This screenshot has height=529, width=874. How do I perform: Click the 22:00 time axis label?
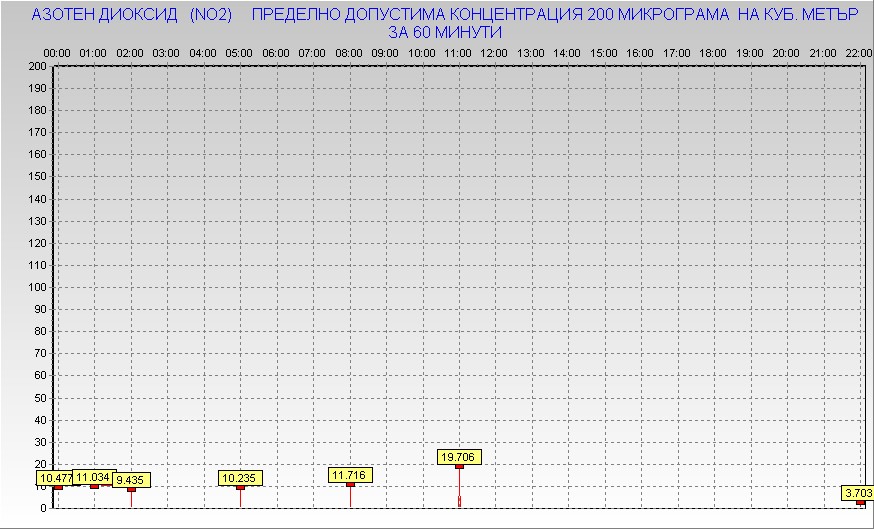(859, 52)
